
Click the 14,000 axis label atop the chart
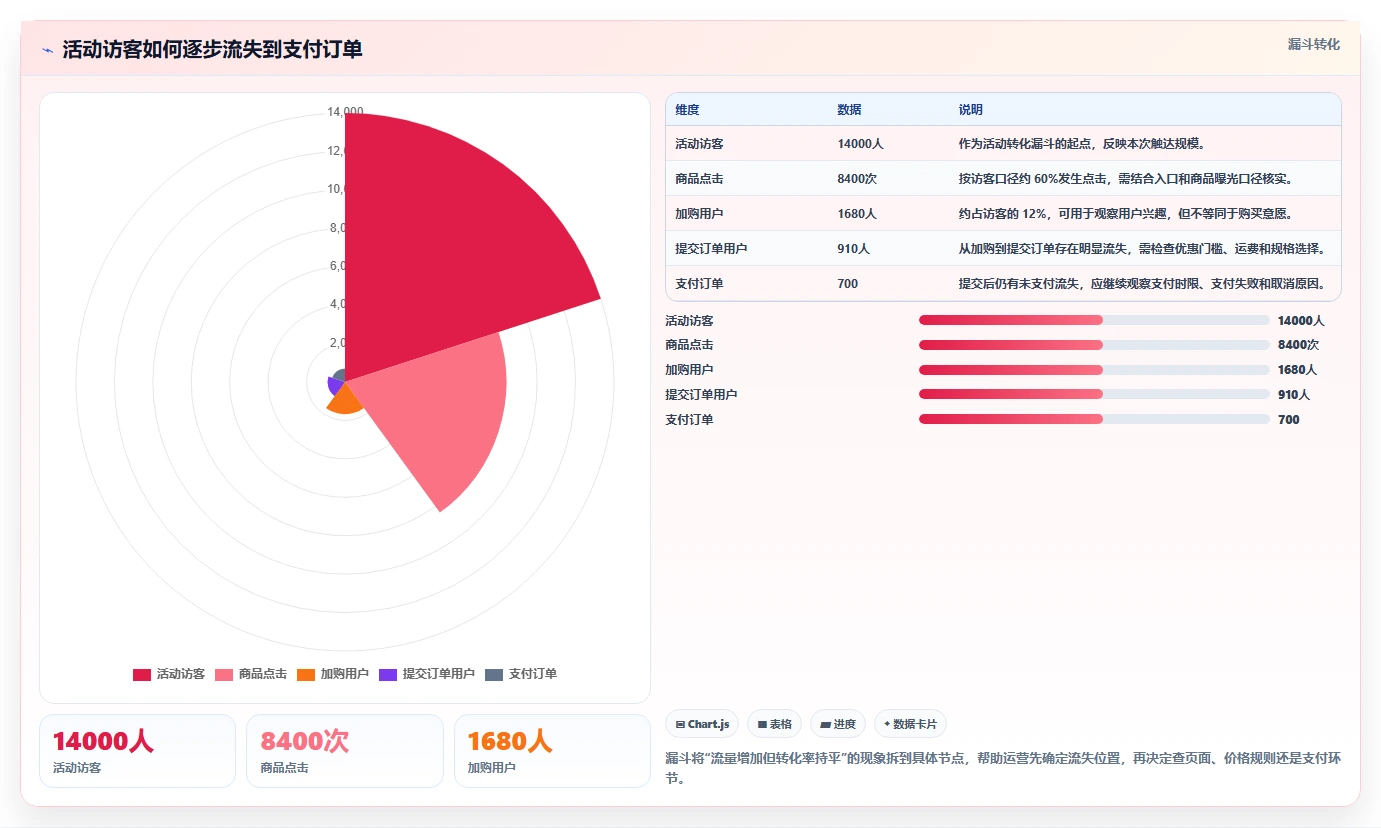point(346,112)
